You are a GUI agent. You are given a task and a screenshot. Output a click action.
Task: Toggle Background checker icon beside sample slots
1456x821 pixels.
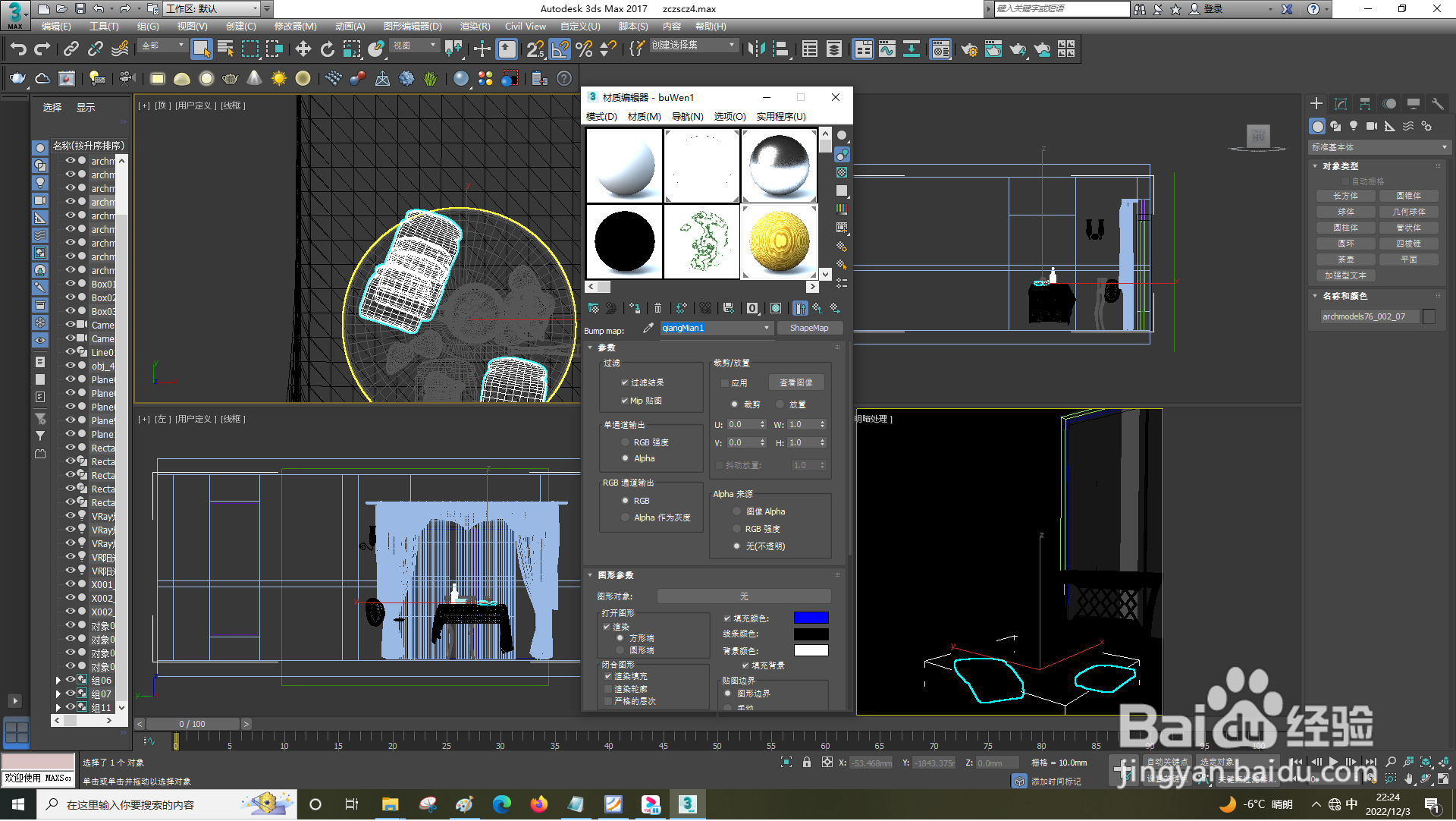[842, 172]
